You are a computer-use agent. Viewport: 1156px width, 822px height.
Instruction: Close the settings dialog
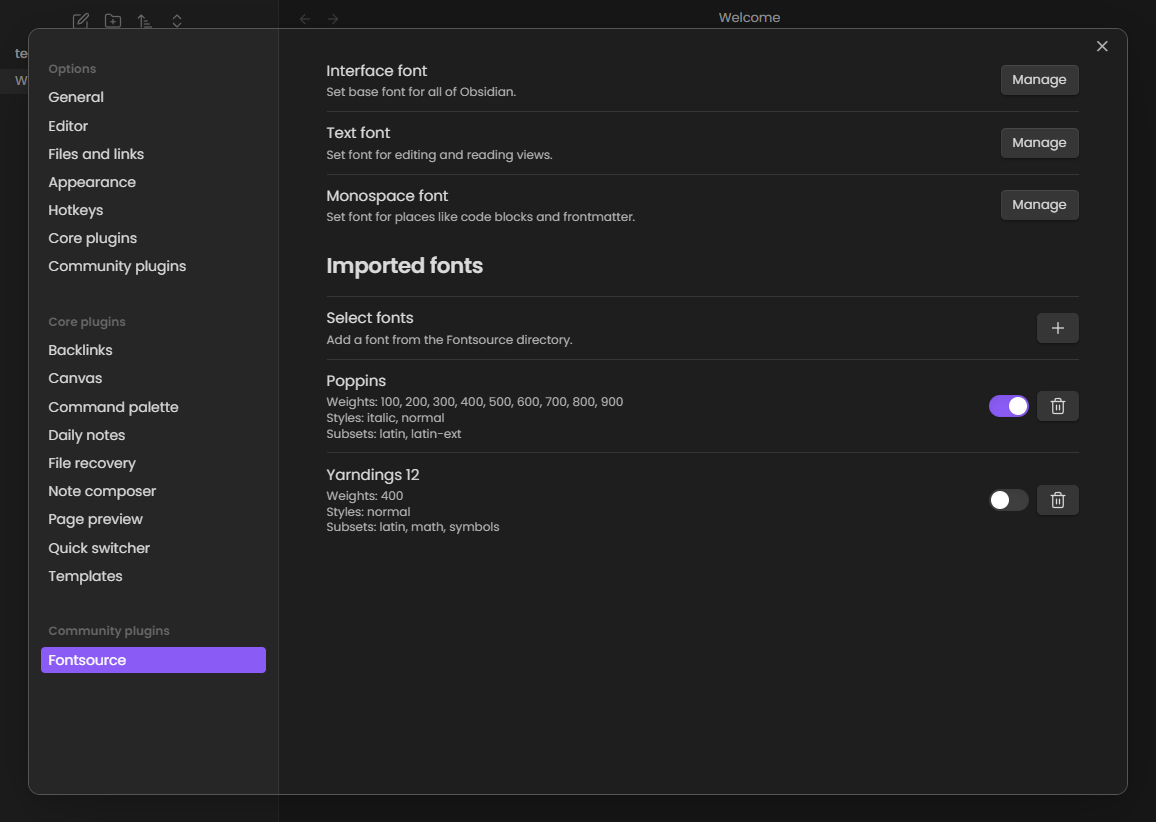[x=1102, y=47]
